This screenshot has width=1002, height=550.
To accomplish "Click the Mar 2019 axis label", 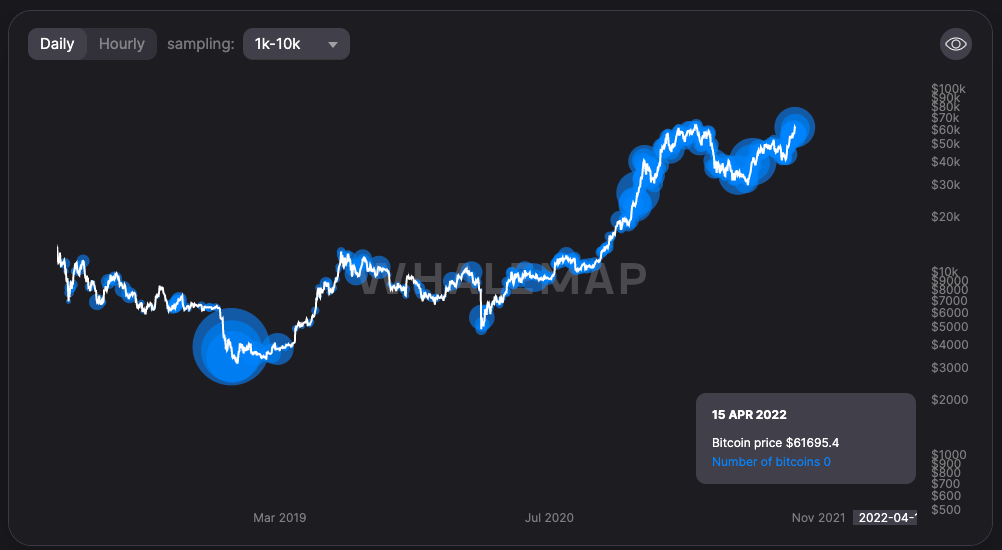I will 280,518.
